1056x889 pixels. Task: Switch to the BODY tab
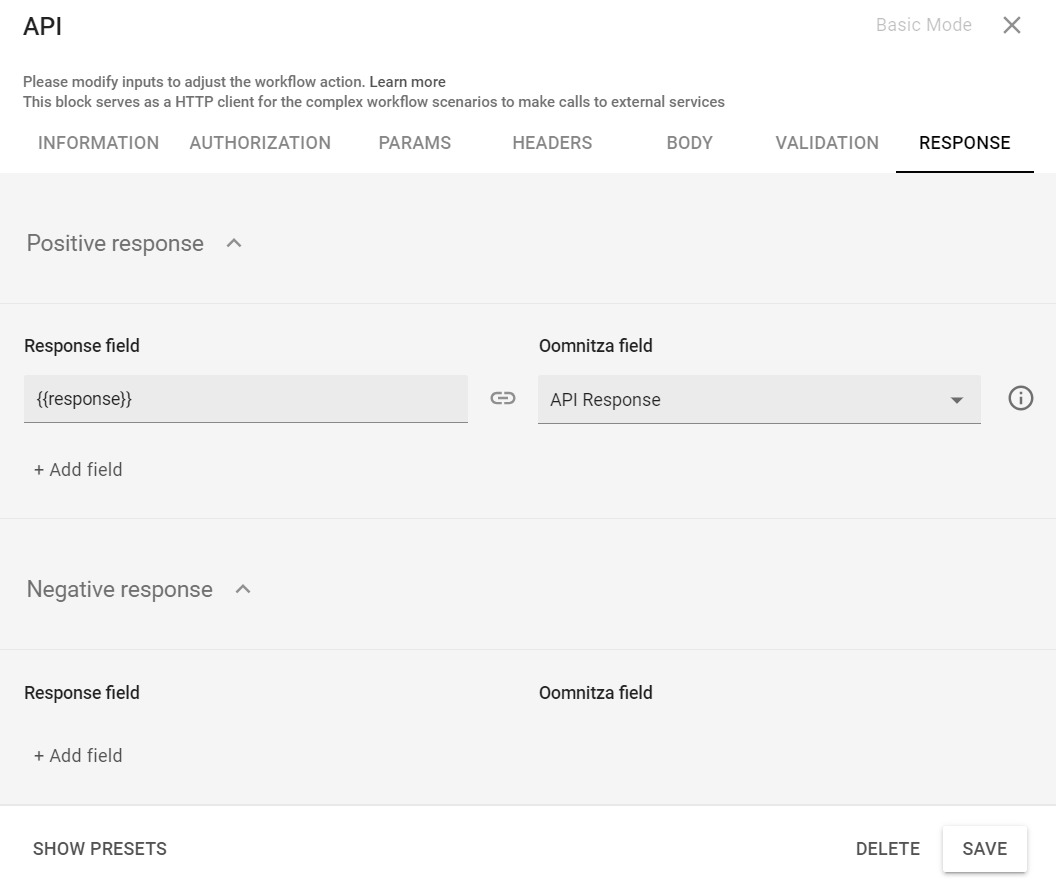(x=689, y=143)
